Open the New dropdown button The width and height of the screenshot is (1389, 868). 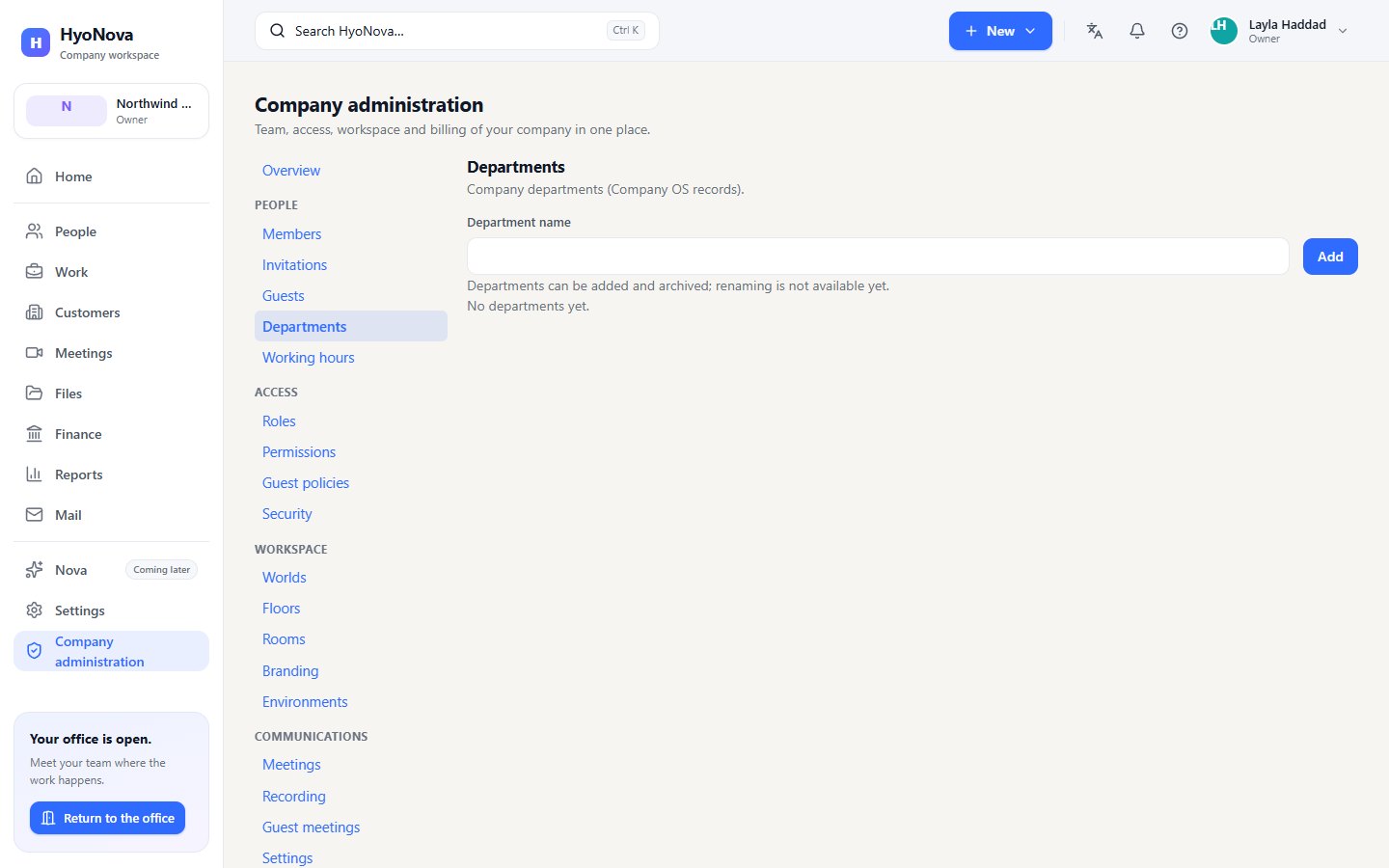[1000, 31]
